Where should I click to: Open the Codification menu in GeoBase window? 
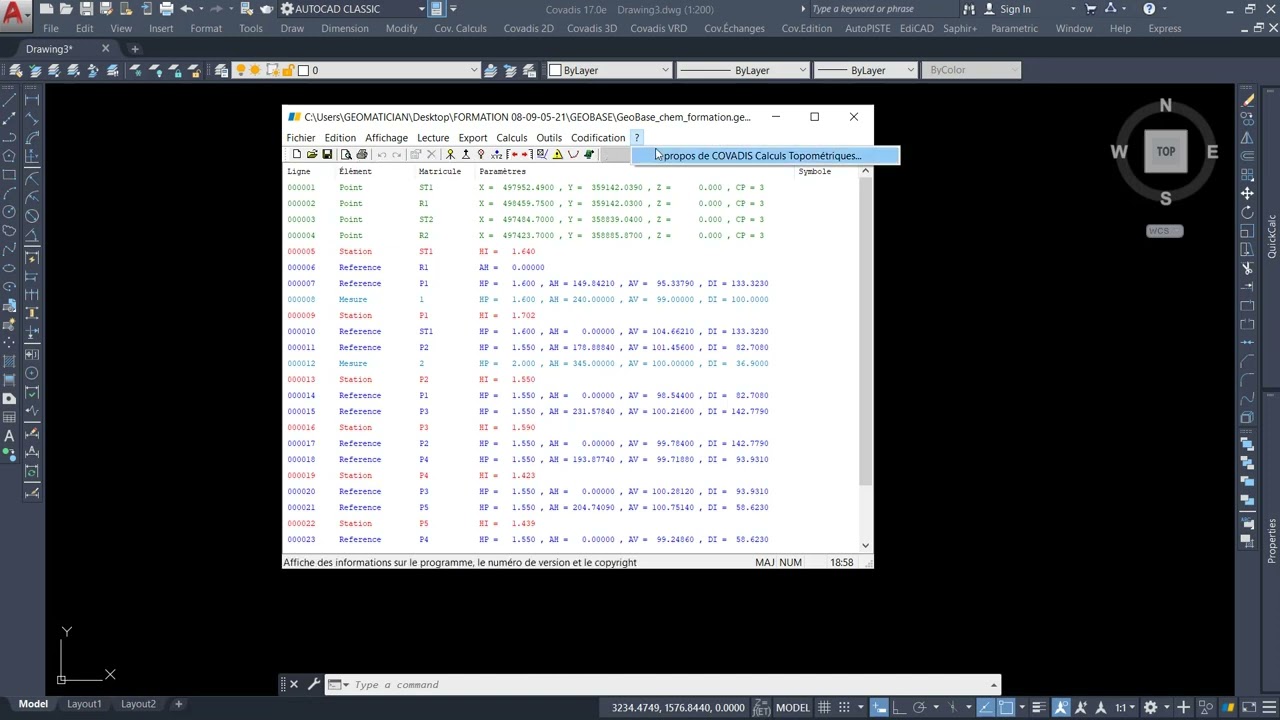598,138
